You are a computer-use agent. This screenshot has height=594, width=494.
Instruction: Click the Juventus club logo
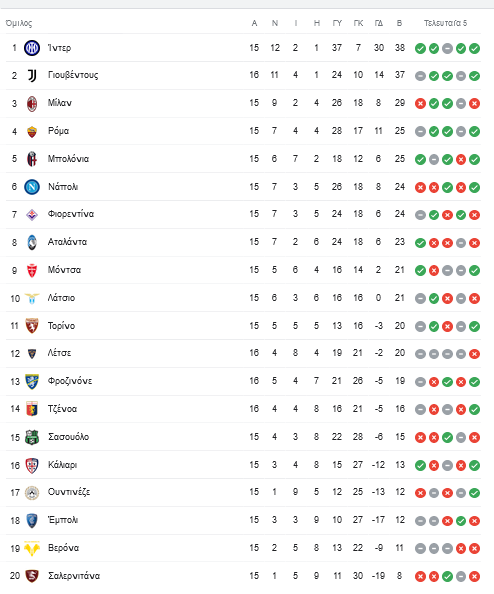click(x=32, y=76)
